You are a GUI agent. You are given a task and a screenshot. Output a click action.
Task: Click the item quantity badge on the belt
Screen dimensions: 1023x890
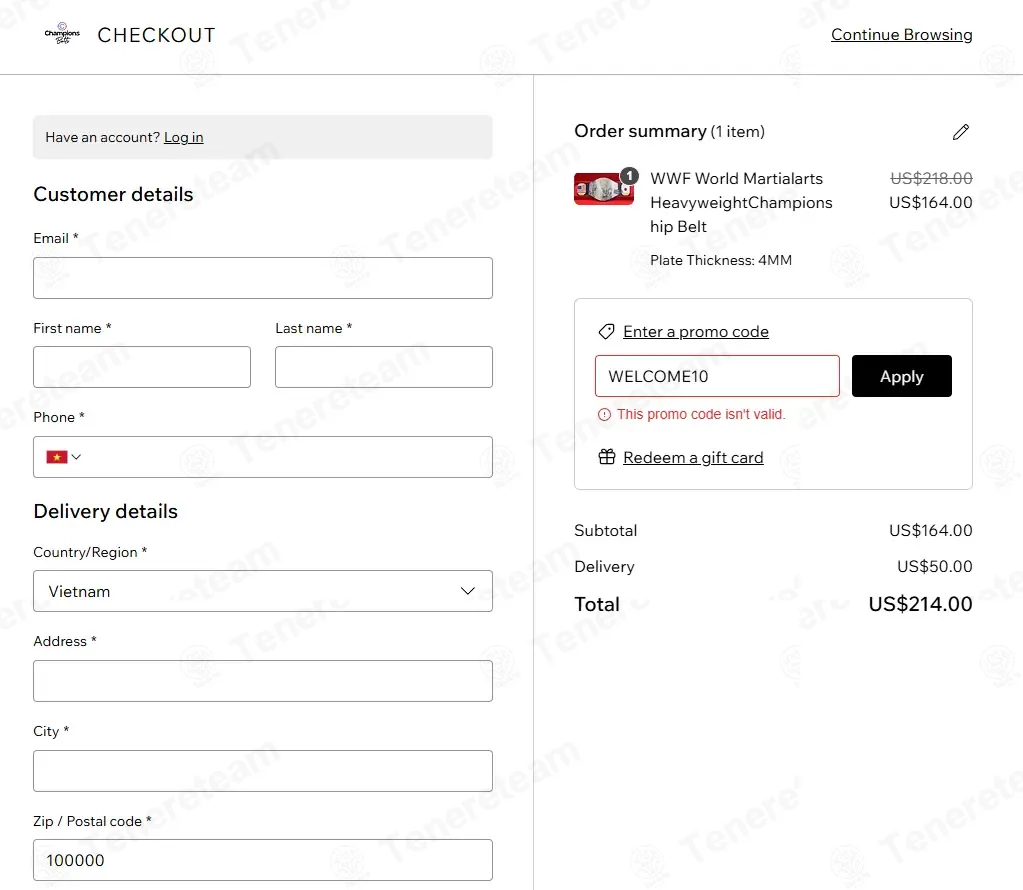tap(629, 176)
